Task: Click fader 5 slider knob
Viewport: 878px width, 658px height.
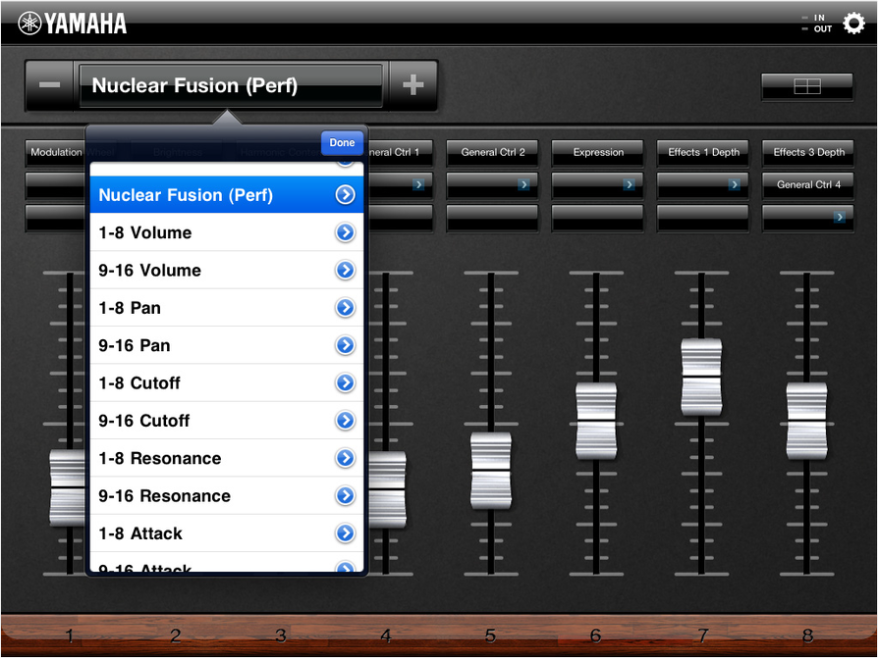Action: [x=491, y=471]
